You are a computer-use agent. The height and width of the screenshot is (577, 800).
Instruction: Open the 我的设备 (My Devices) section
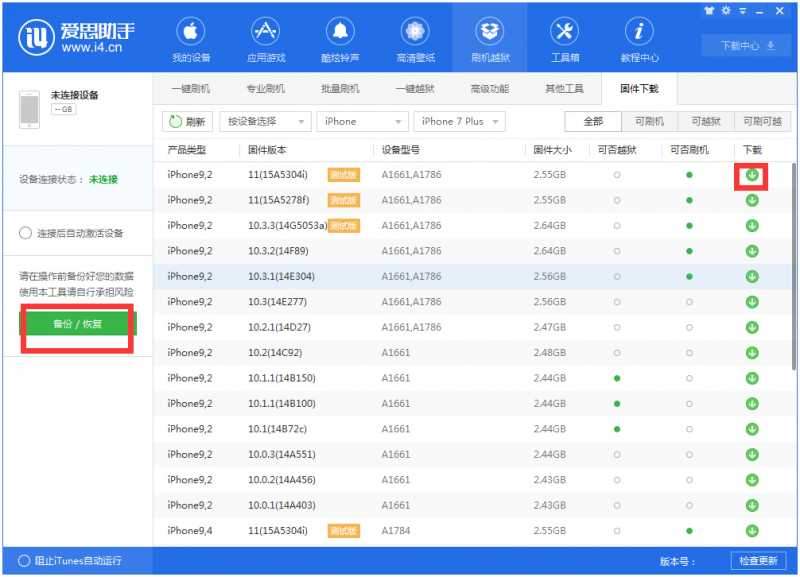(x=190, y=38)
